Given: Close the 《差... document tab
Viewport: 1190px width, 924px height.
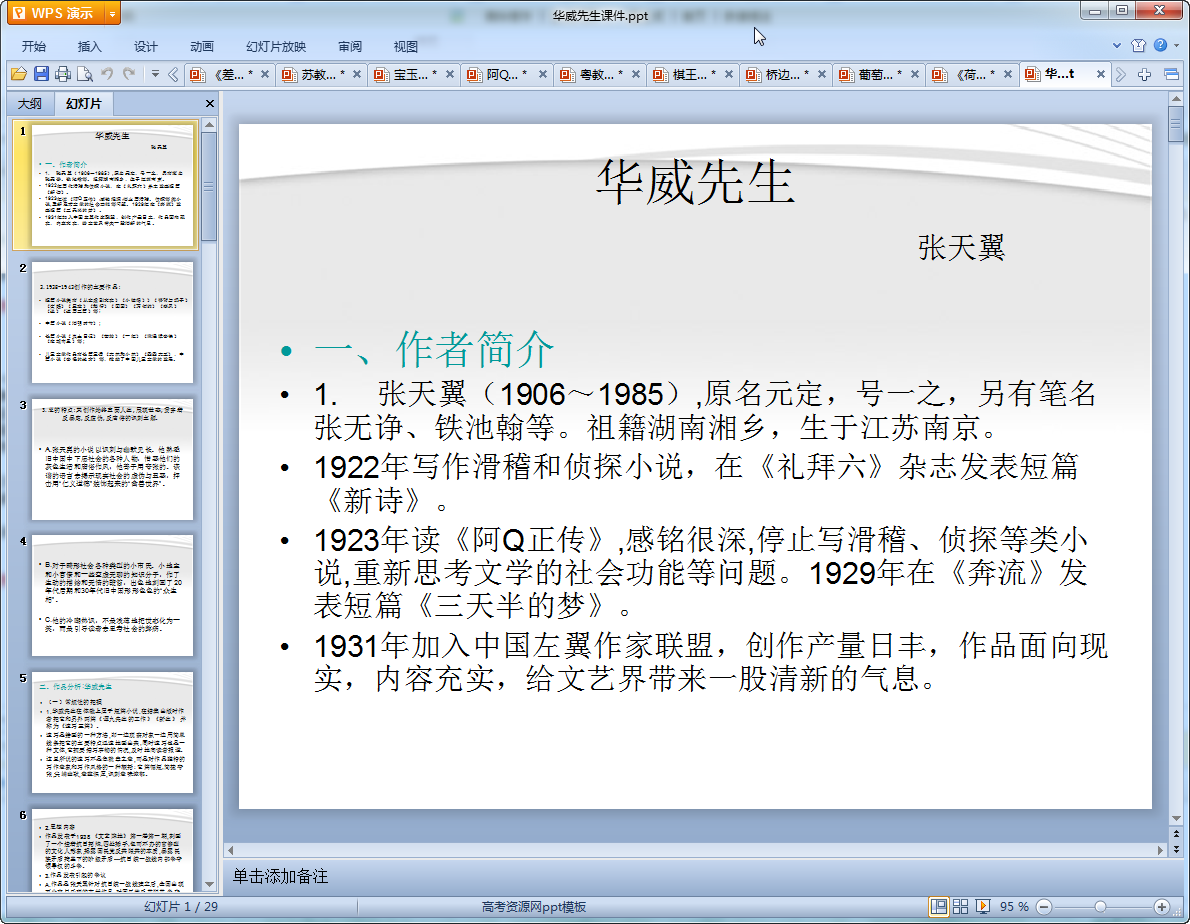Looking at the screenshot, I should pyautogui.click(x=265, y=74).
